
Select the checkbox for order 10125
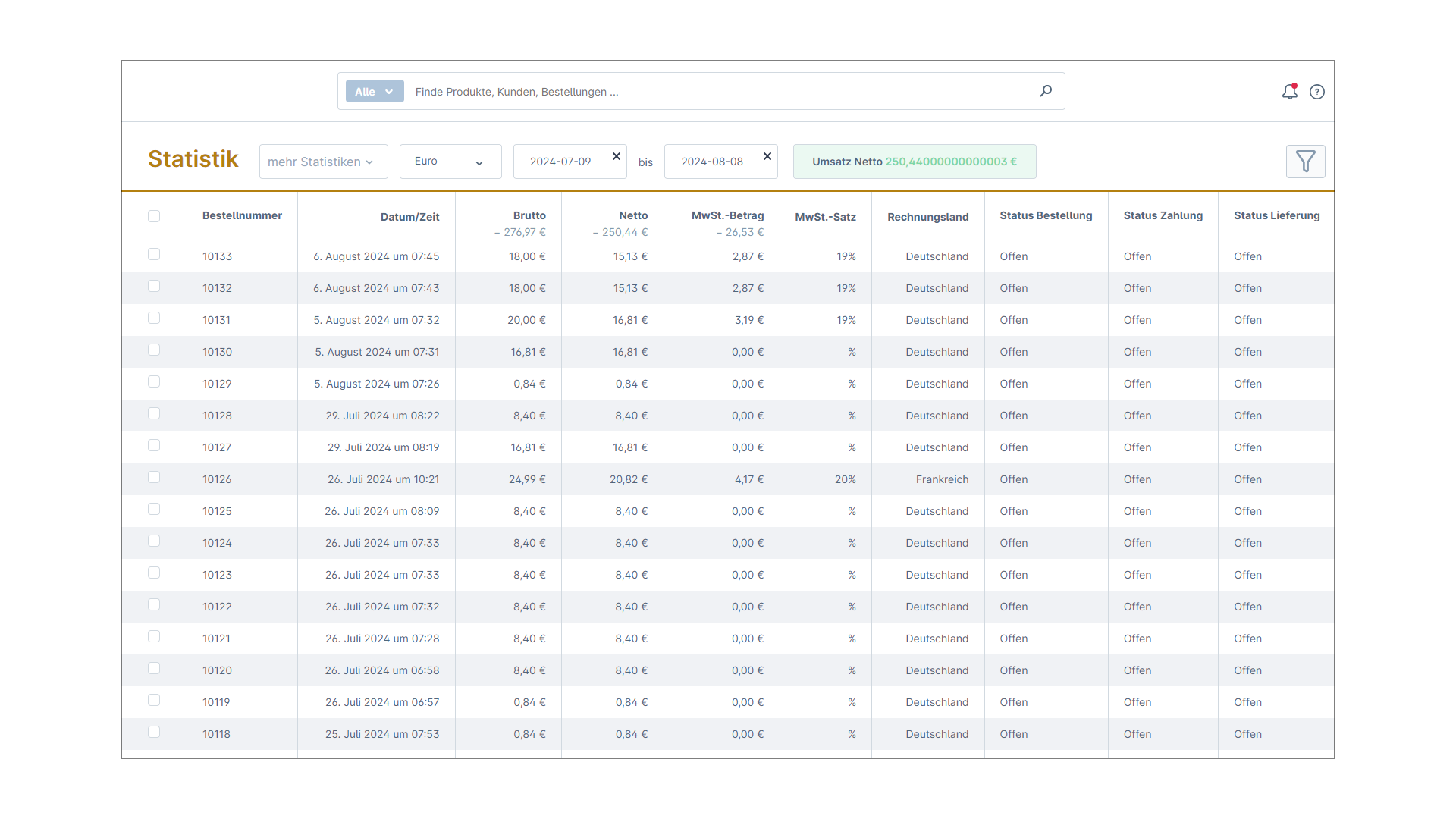coord(154,509)
